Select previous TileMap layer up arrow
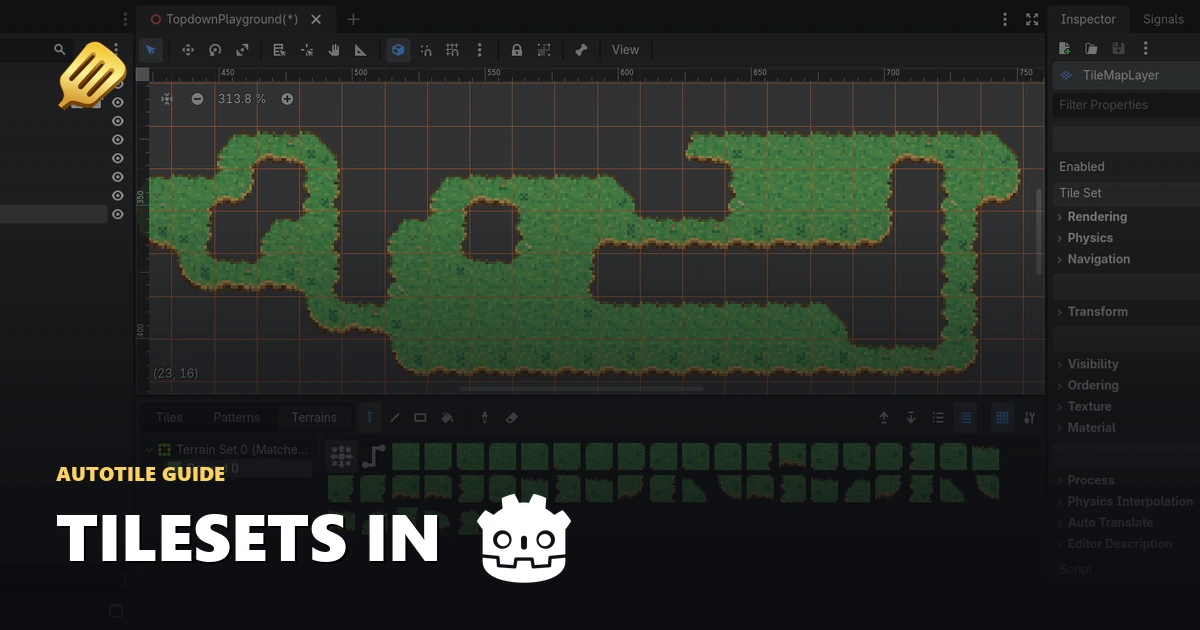The image size is (1200, 630). click(884, 418)
